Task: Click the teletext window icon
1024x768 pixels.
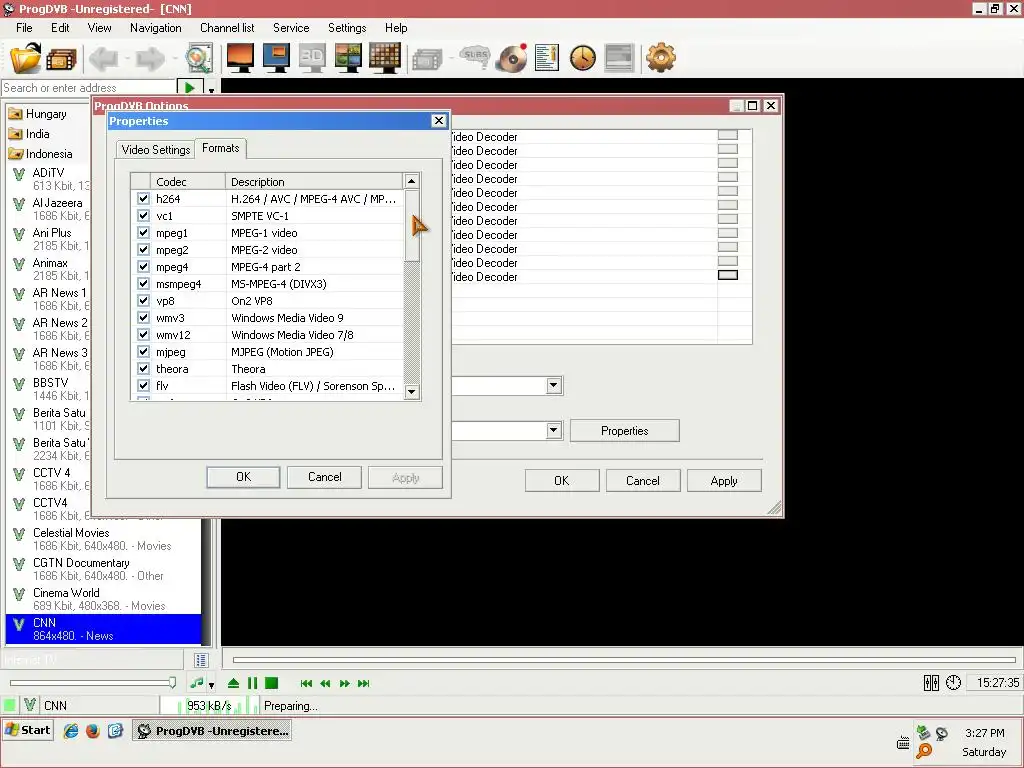Action: (619, 57)
